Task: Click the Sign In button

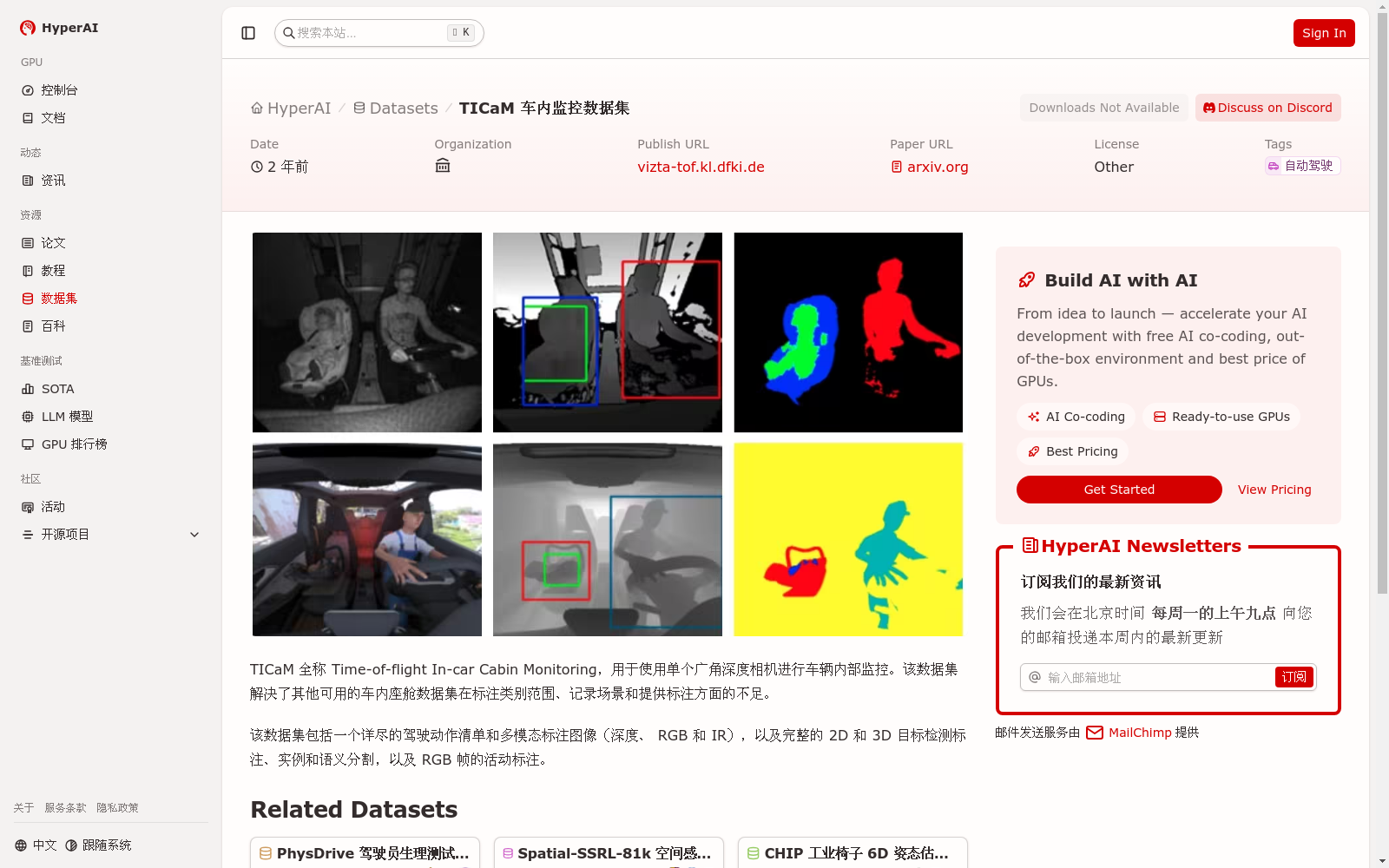Action: [x=1324, y=33]
